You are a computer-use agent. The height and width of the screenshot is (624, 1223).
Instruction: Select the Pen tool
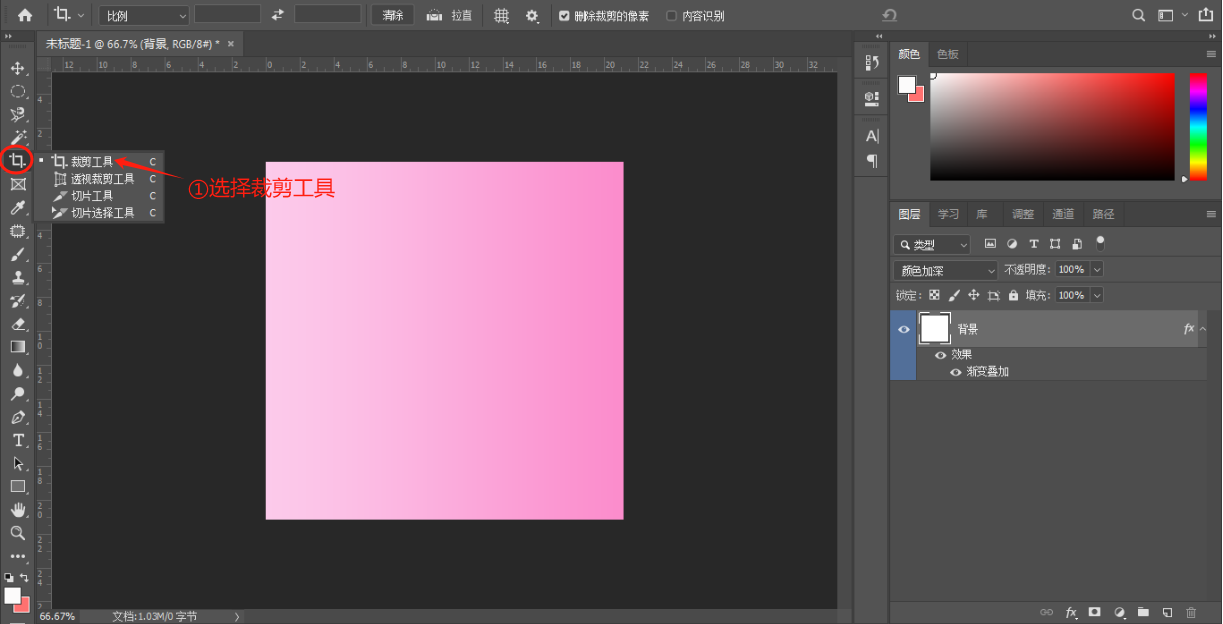pyautogui.click(x=17, y=417)
